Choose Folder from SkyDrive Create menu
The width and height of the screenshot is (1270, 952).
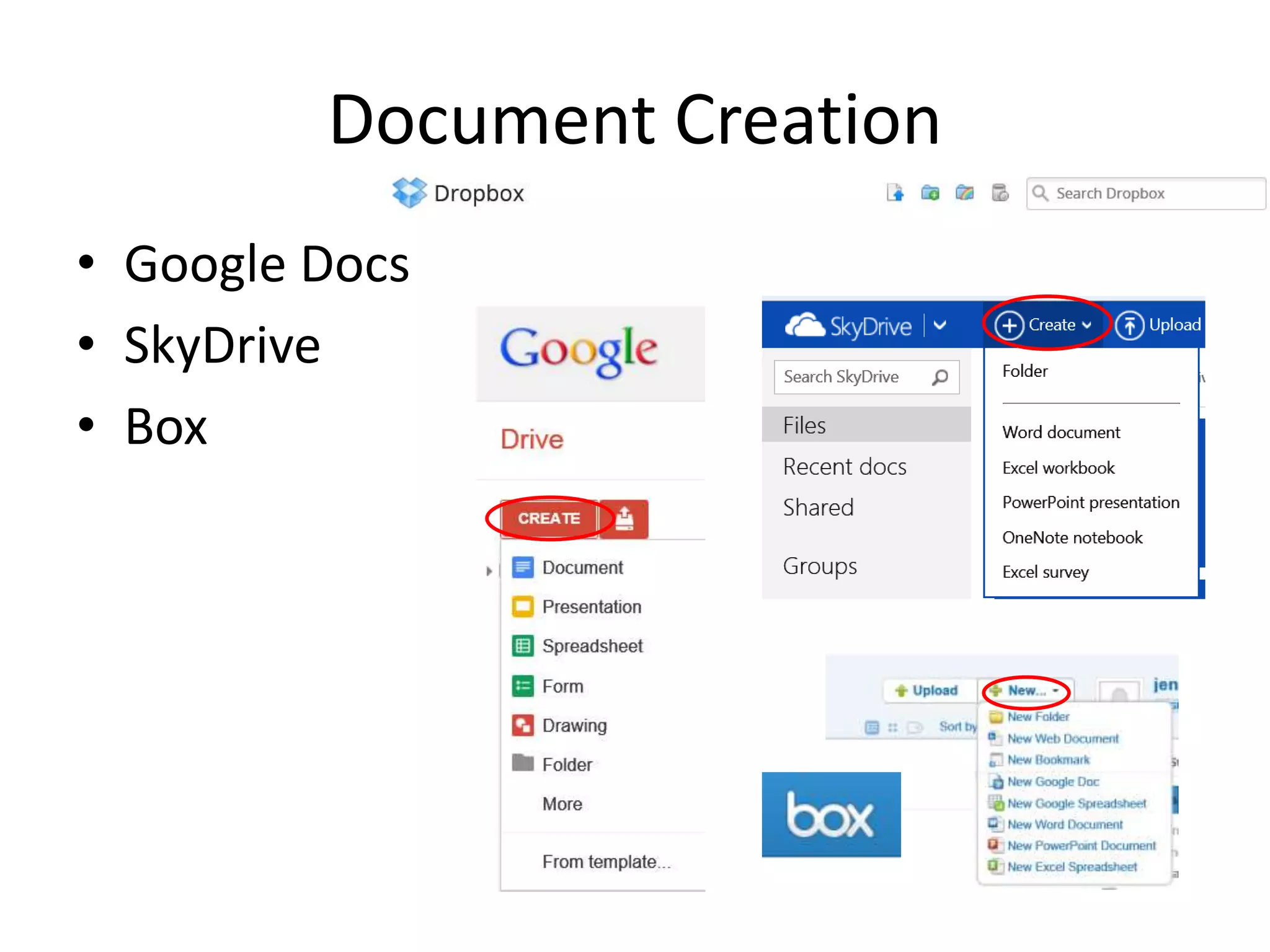pyautogui.click(x=1025, y=371)
